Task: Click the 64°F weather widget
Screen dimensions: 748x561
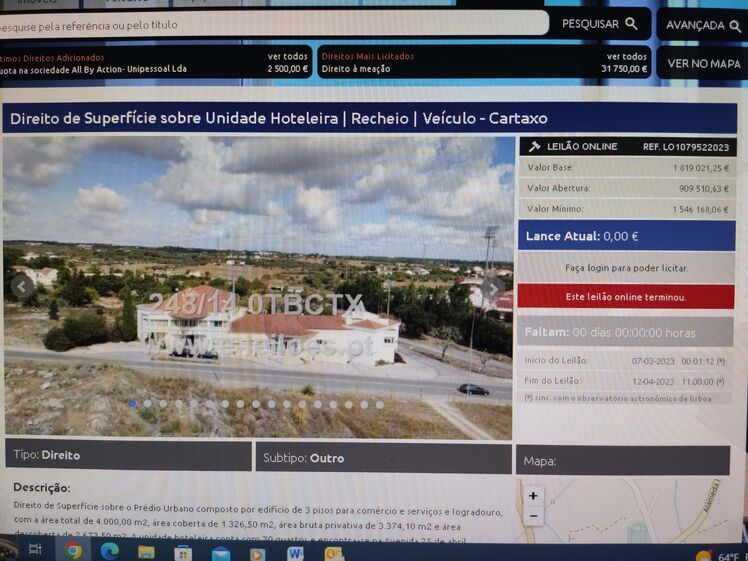Action: [720, 556]
